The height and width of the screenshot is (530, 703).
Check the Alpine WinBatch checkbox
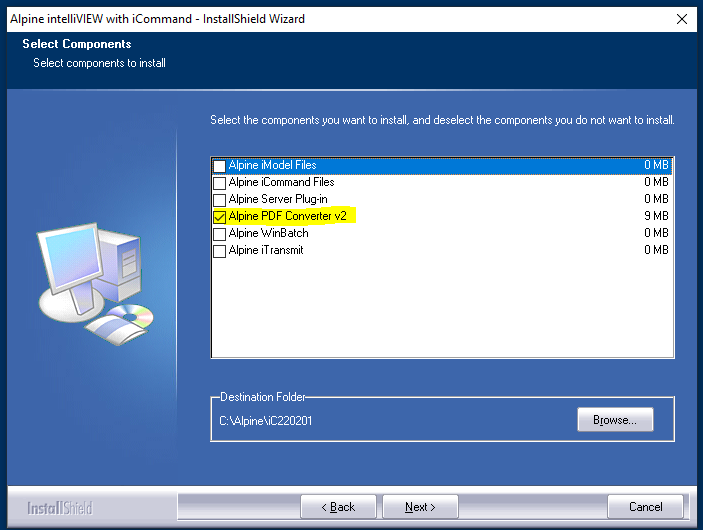pos(219,234)
